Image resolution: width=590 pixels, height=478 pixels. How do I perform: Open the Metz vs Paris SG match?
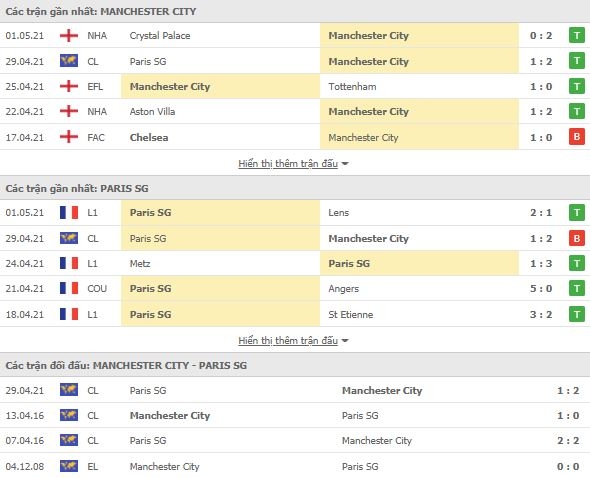coord(295,263)
